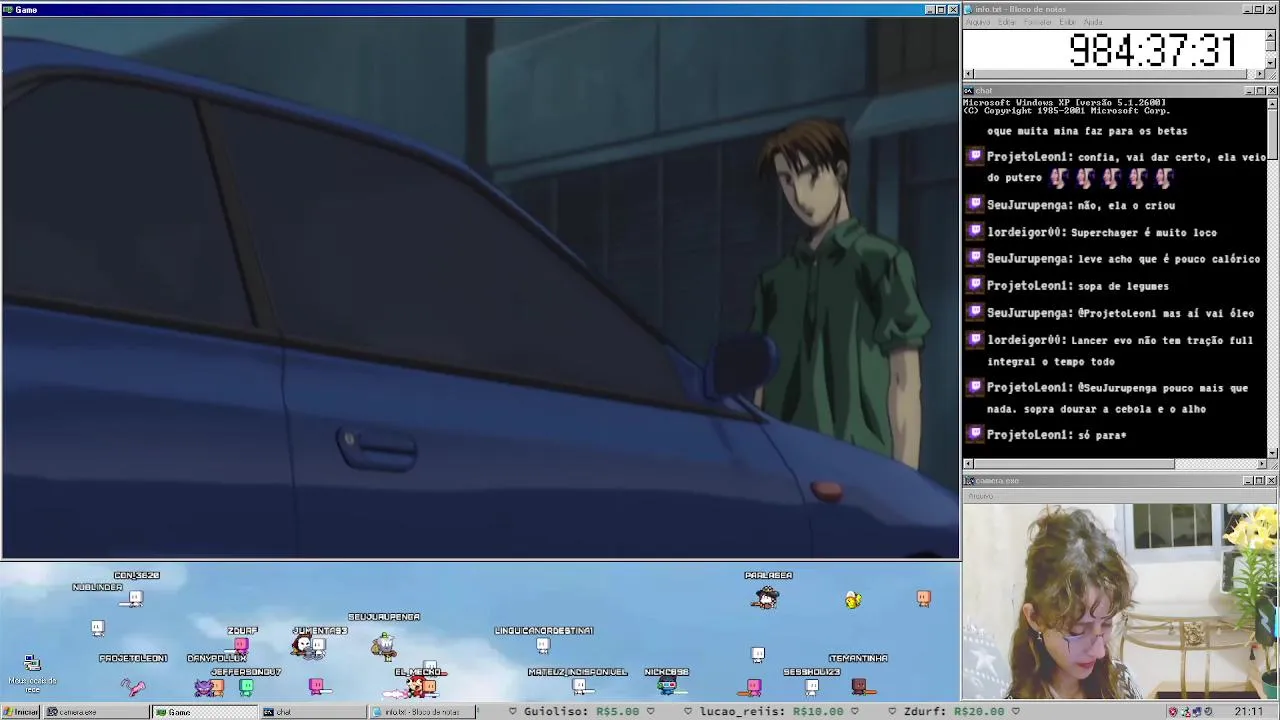Click the JUMENTA93 skull avatar
Image resolution: width=1280 pixels, height=720 pixels.
pyautogui.click(x=302, y=647)
